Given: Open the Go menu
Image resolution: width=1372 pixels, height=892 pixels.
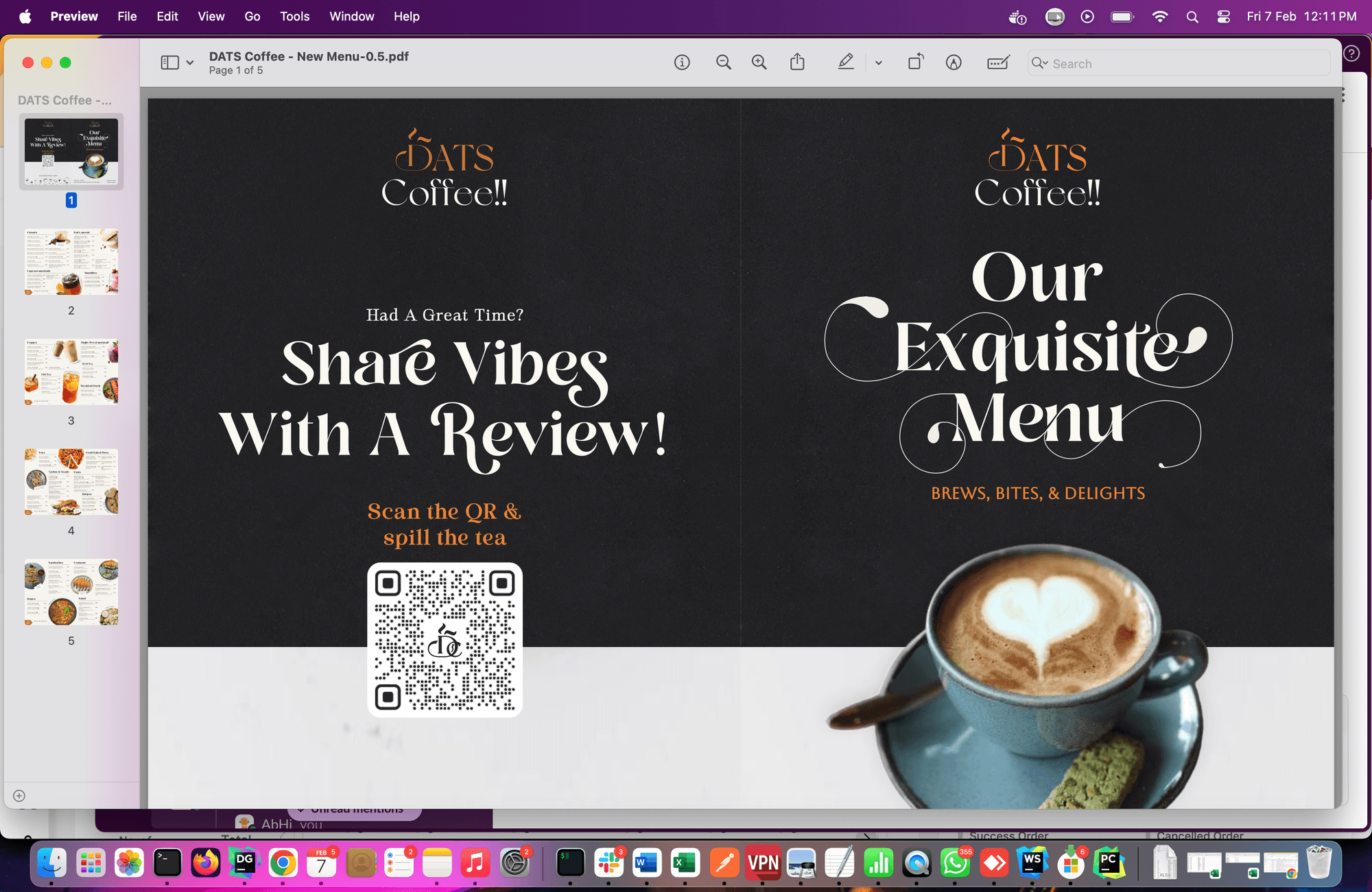Looking at the screenshot, I should [252, 16].
